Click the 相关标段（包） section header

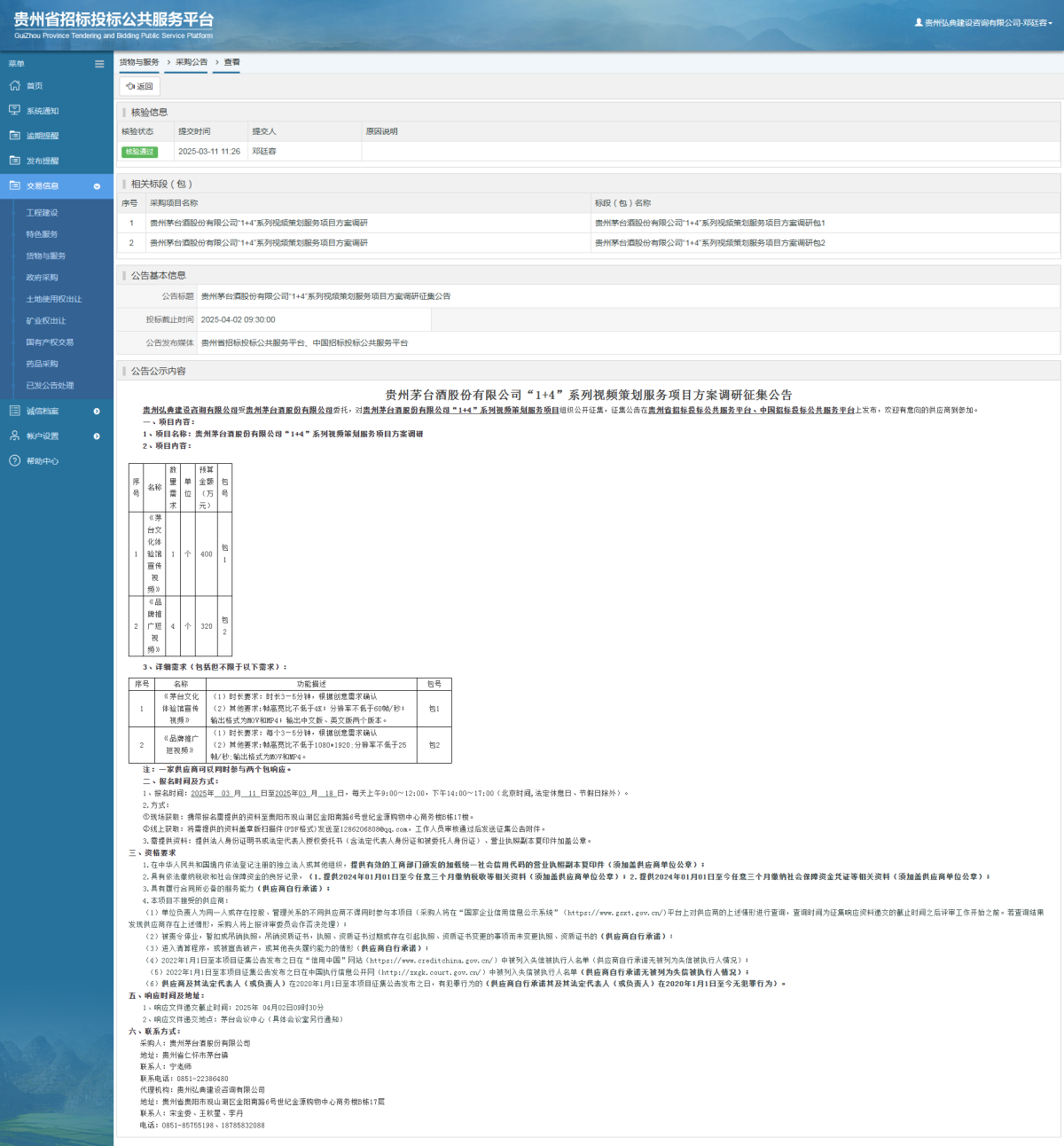coord(161,184)
